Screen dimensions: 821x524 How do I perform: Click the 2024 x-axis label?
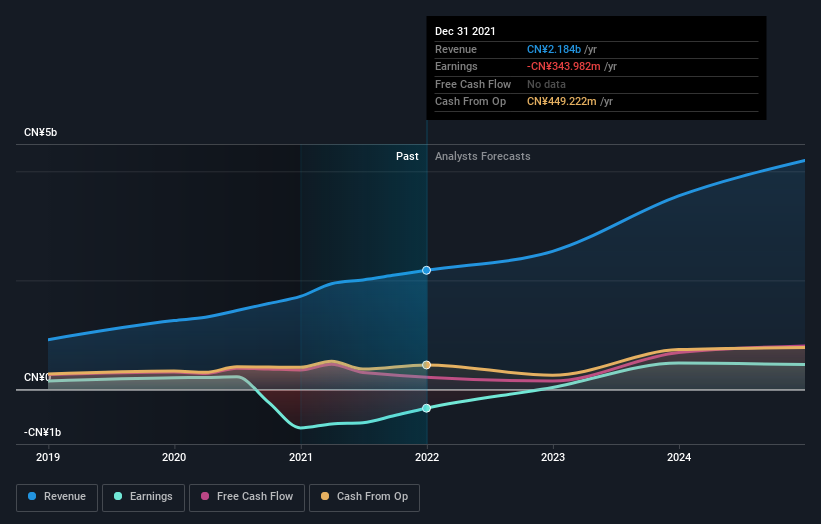[x=679, y=457]
